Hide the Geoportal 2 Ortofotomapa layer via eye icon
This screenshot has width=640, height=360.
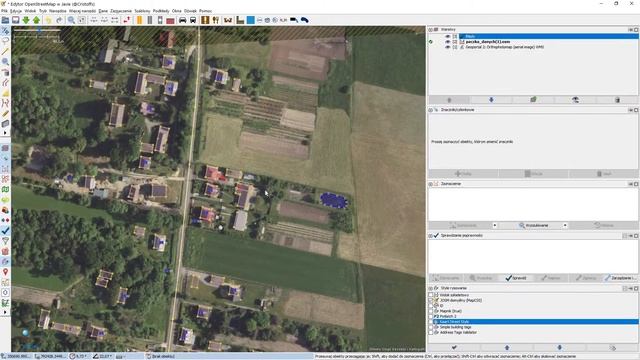[x=447, y=47]
